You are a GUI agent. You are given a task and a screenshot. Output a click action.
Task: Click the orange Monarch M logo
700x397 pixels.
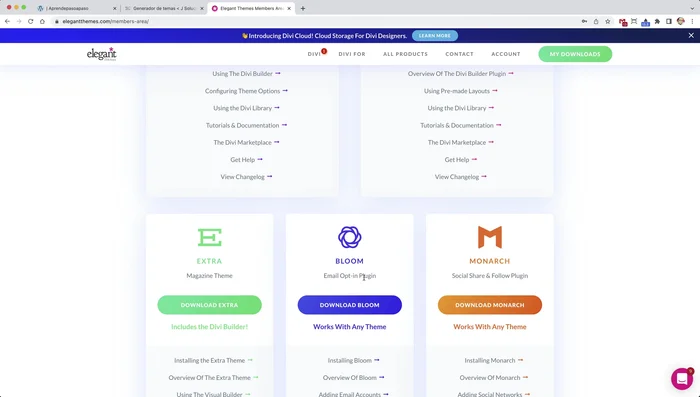(x=490, y=237)
